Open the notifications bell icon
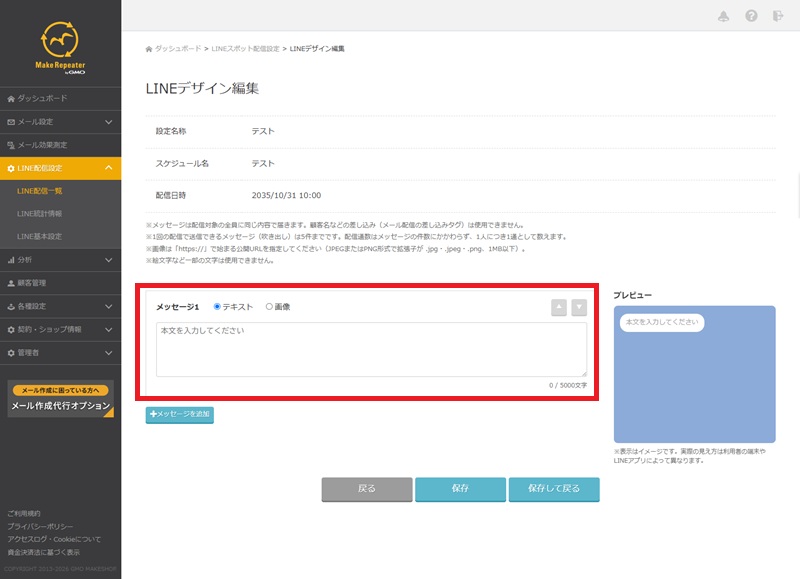This screenshot has height=579, width=800. point(723,16)
